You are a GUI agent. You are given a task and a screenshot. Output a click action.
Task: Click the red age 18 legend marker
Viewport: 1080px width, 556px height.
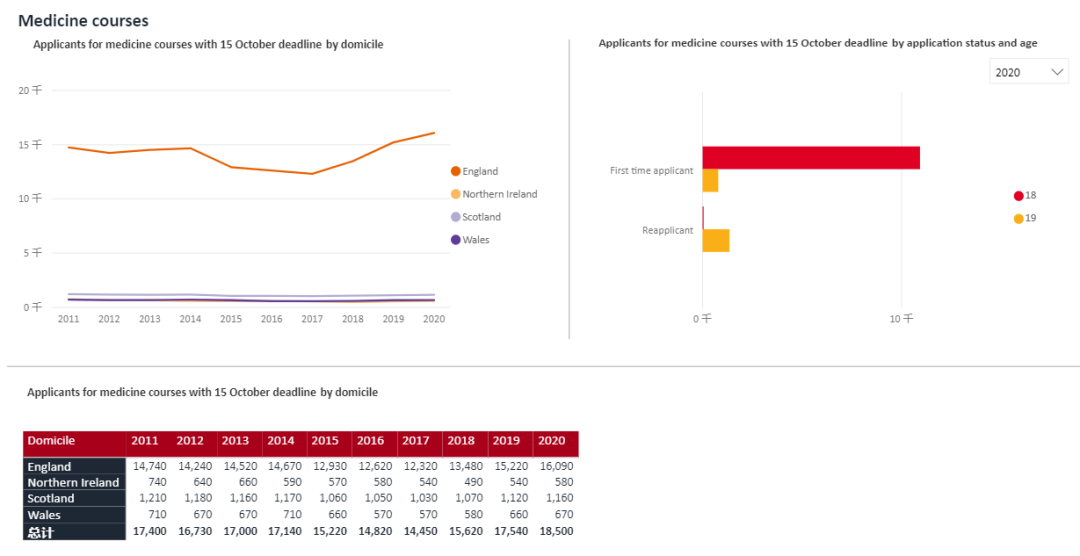tap(1018, 196)
